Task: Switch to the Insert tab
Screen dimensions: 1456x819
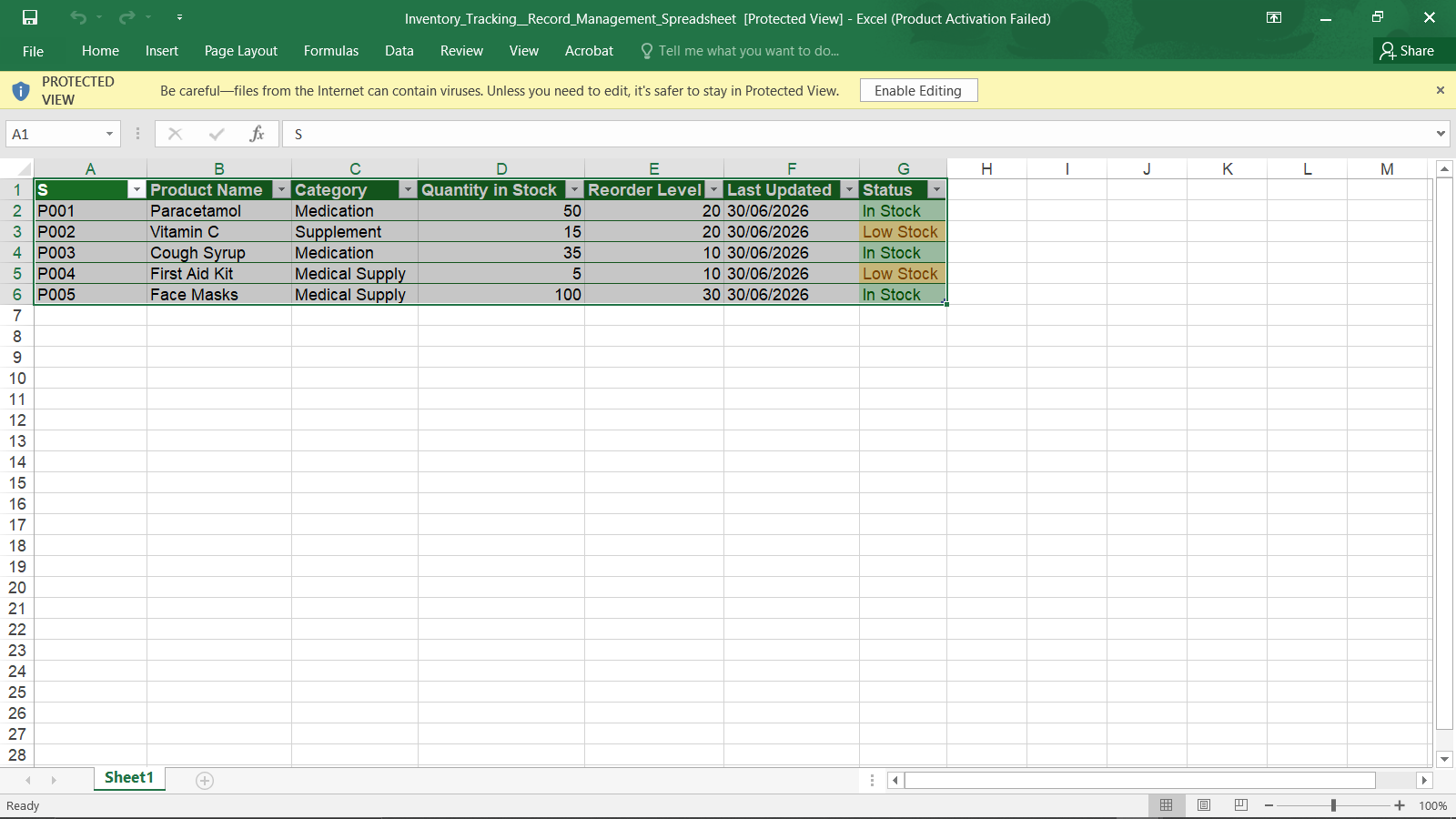Action: 162,51
